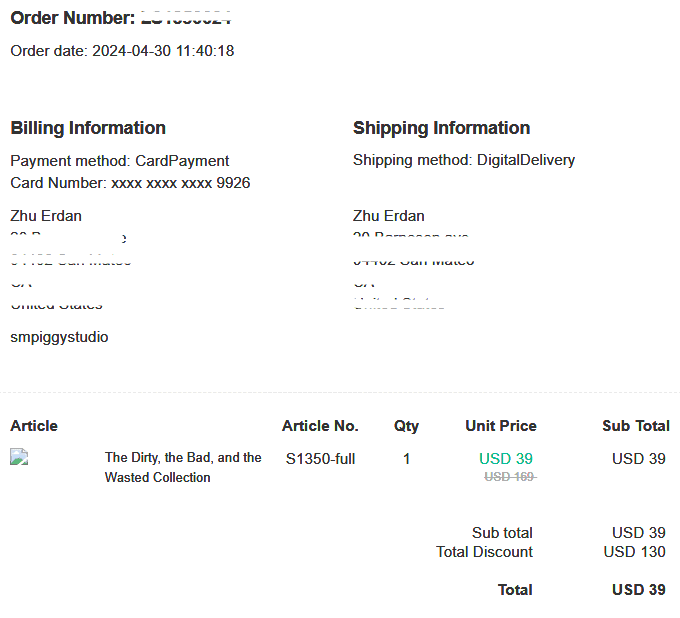Click Zhu Erdan under Shipping Information
Viewport: 680px width, 618px height.
click(x=388, y=215)
